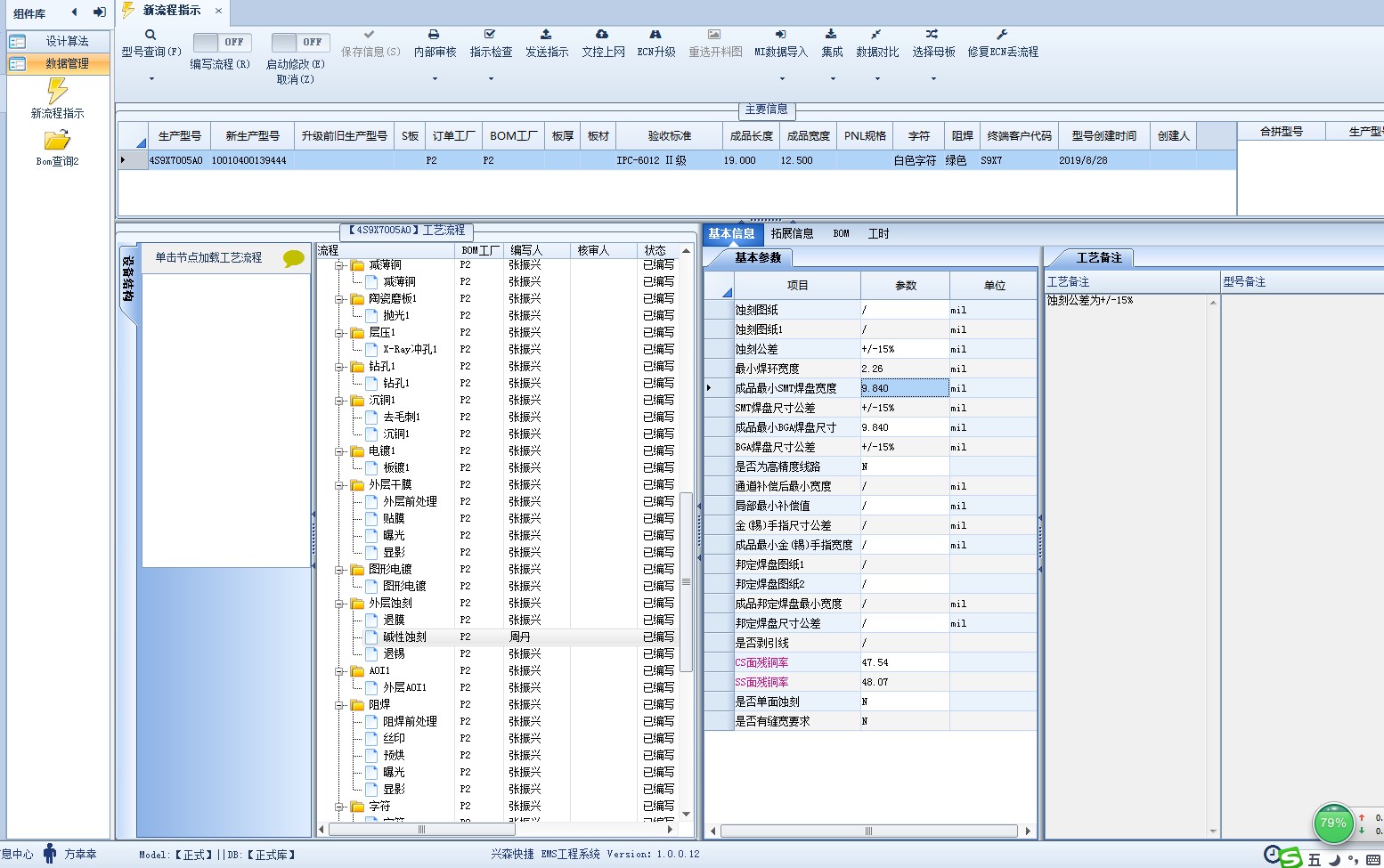Select the 工艺备注 tab
This screenshot has width=1384, height=868.
[1098, 257]
